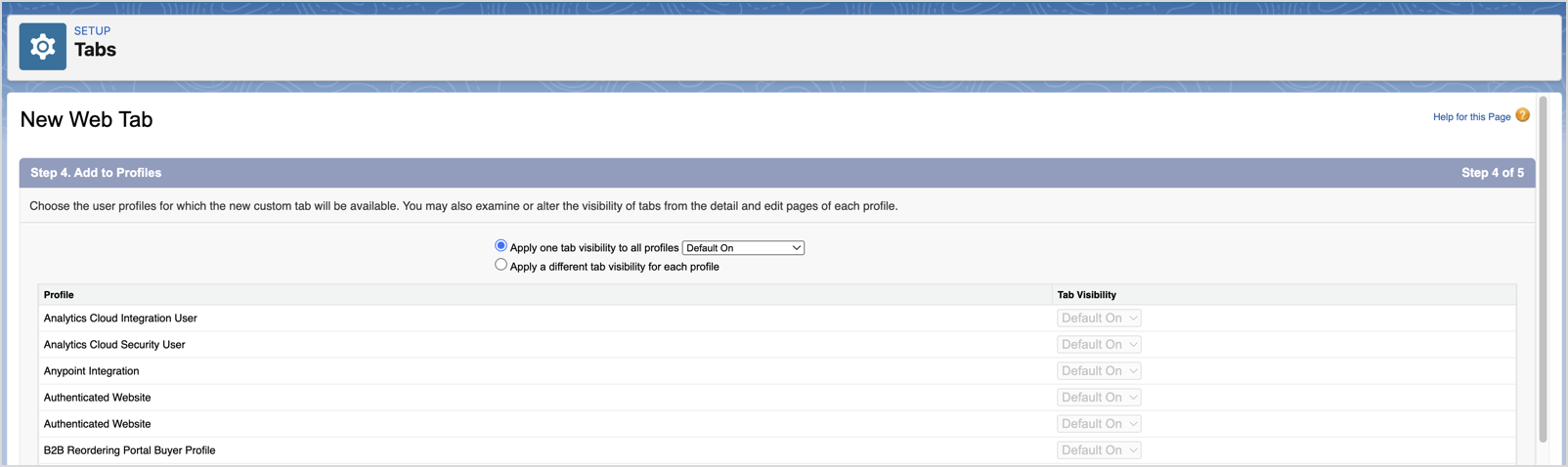Viewport: 1568px width, 467px height.
Task: Click the Tab Visibility column header
Action: (1086, 294)
